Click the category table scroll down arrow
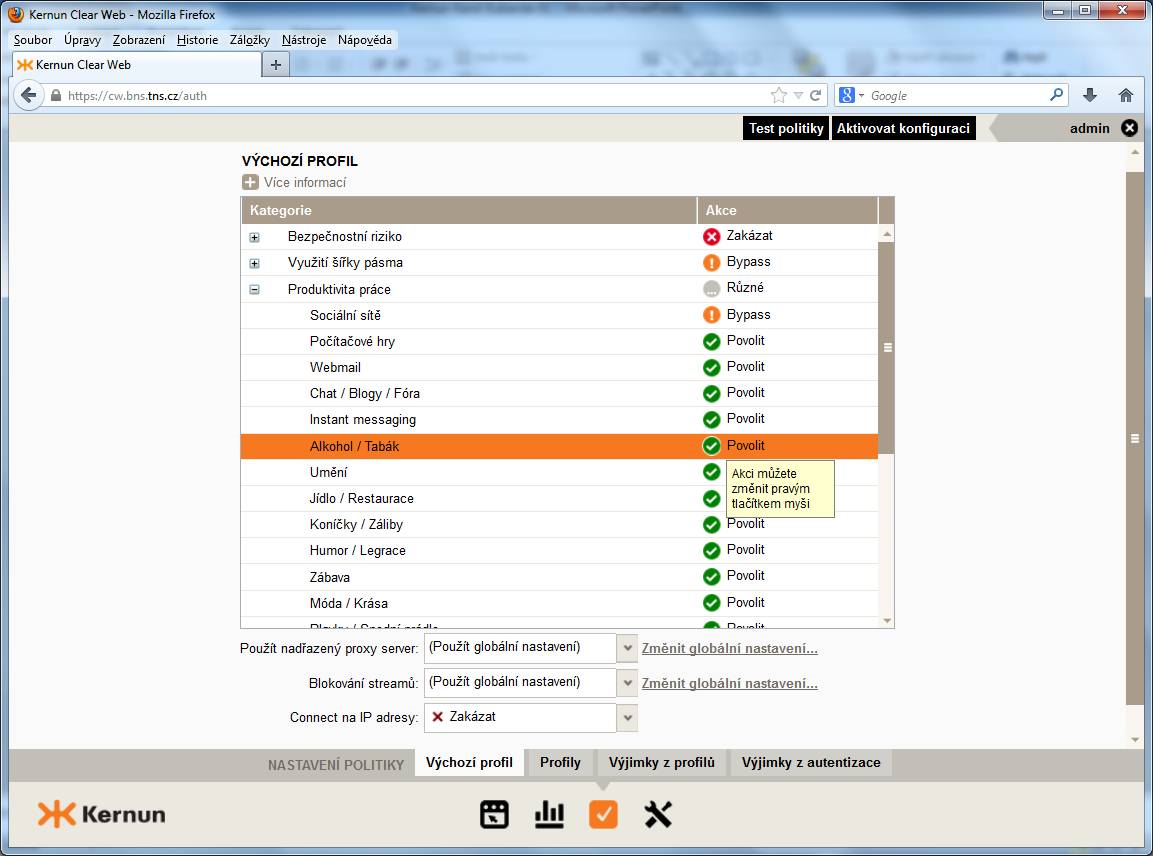 coord(887,621)
